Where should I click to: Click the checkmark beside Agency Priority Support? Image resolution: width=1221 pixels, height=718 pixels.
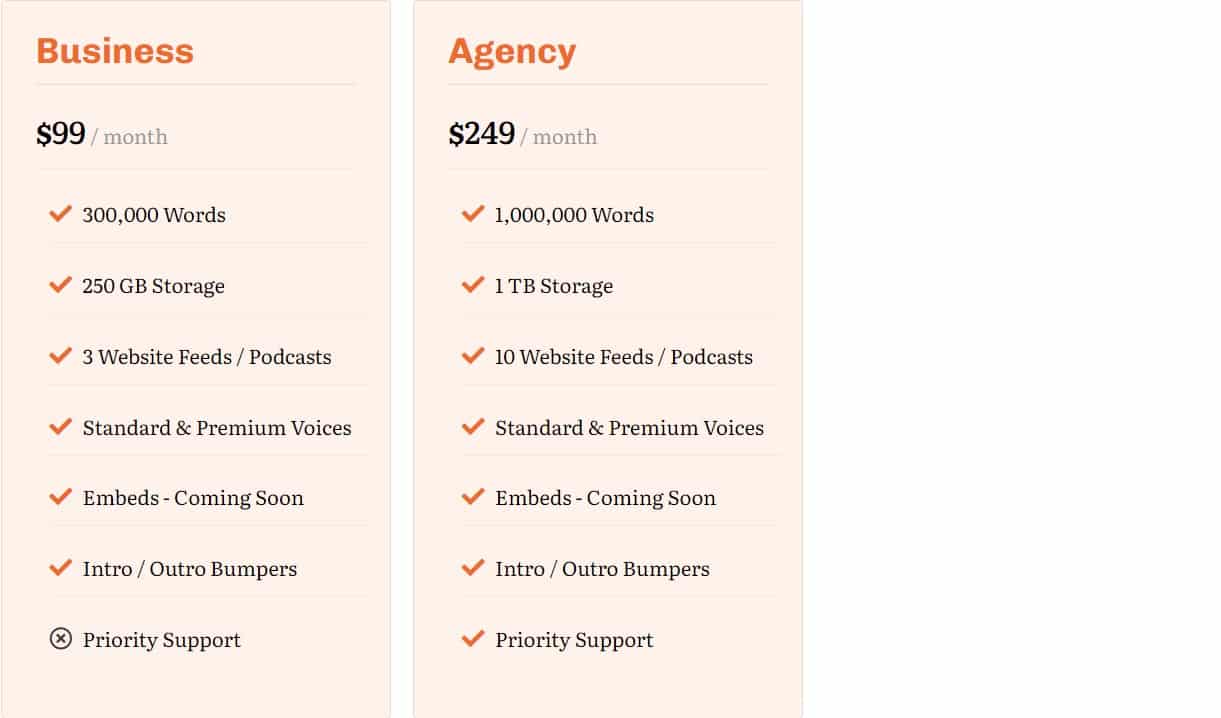pyautogui.click(x=473, y=639)
